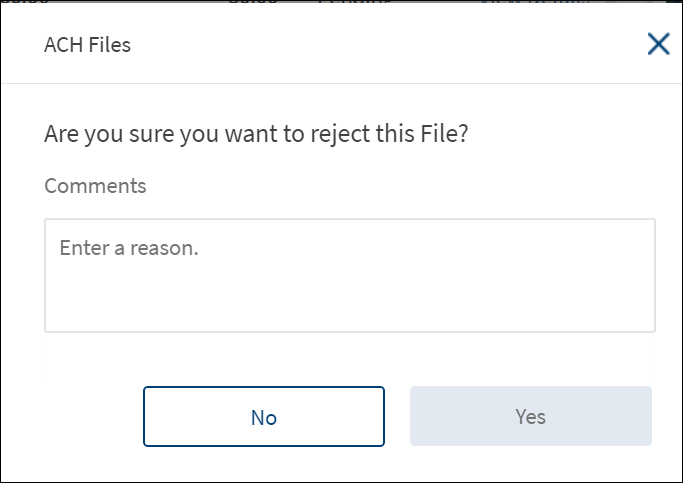Click the word 'File' in the question
The height and width of the screenshot is (483, 683).
tap(441, 134)
